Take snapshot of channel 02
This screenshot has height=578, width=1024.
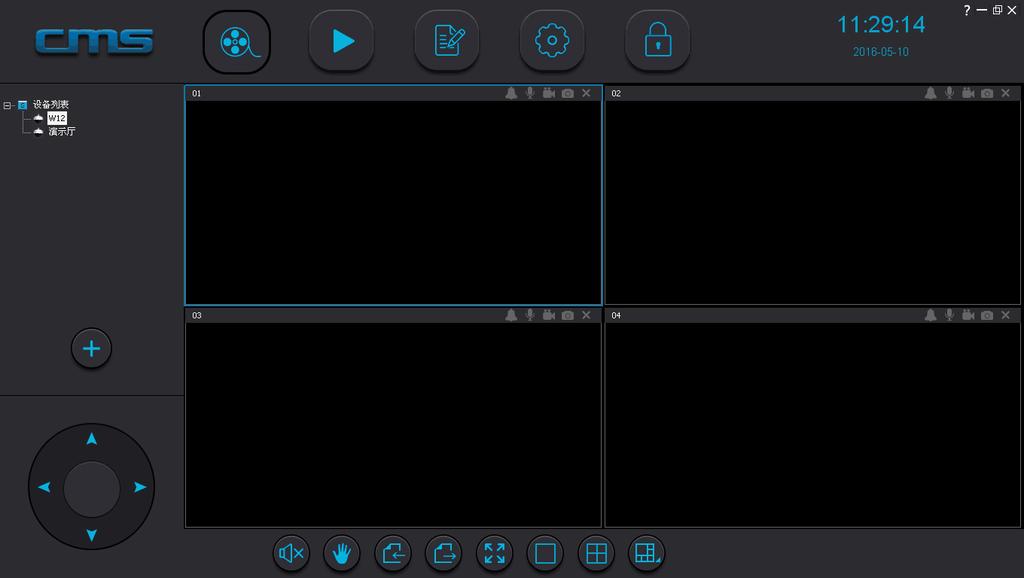tap(987, 93)
